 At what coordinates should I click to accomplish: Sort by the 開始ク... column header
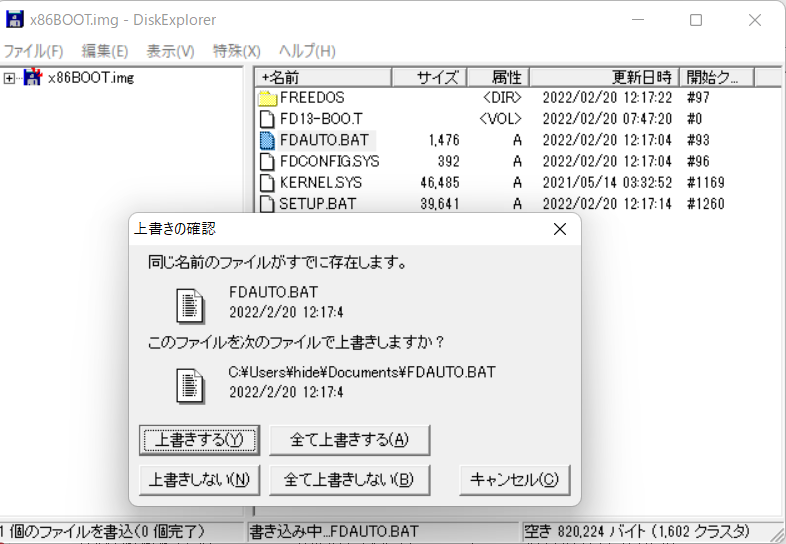pyautogui.click(x=717, y=78)
